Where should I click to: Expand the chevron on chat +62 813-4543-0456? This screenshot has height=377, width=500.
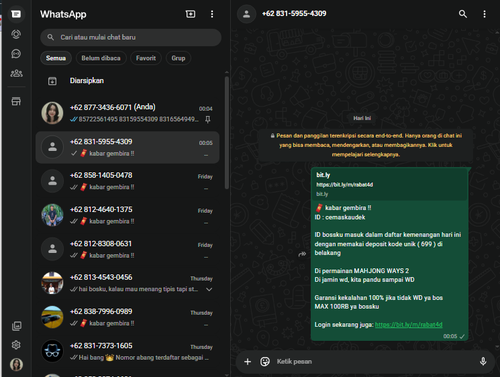pyautogui.click(x=209, y=289)
